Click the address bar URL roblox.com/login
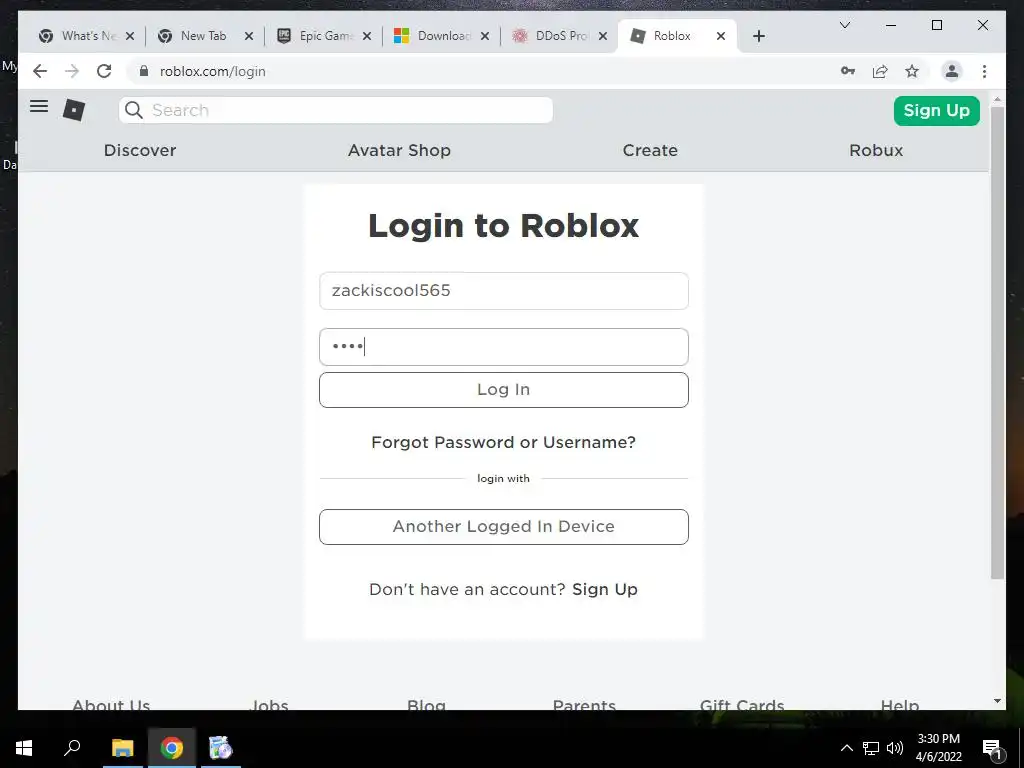Screen dimensions: 1024x768 pos(213,71)
